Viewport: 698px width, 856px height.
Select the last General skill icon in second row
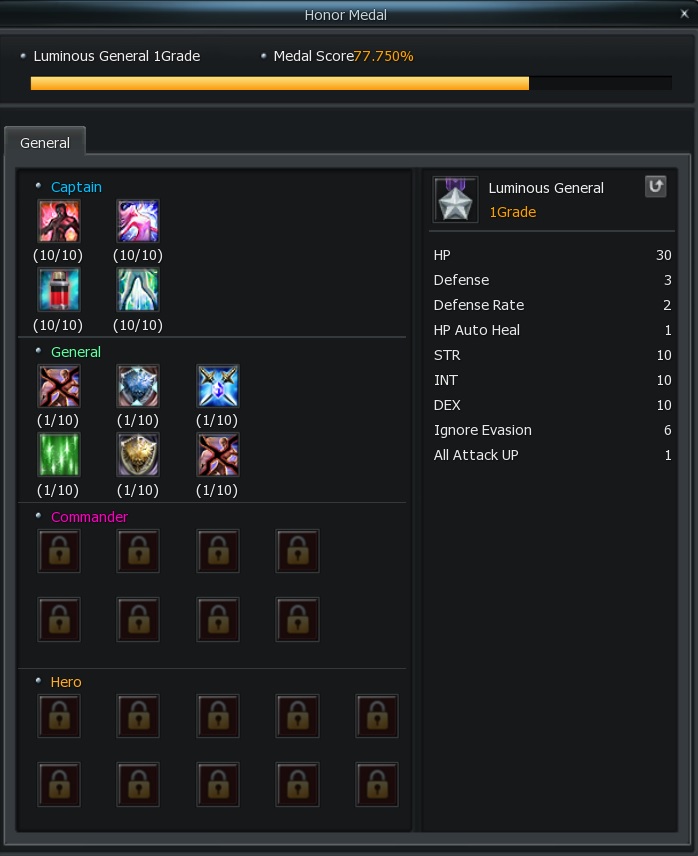218,454
